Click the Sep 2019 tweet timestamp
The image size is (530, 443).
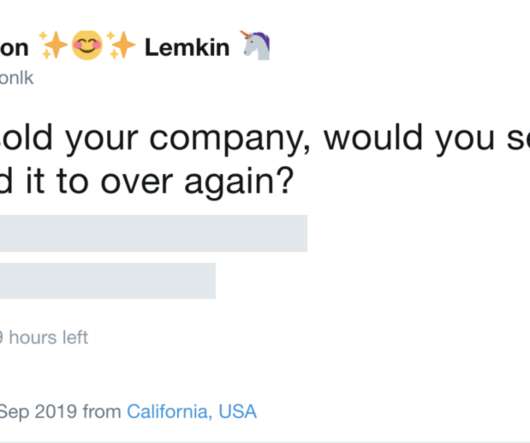point(38,412)
